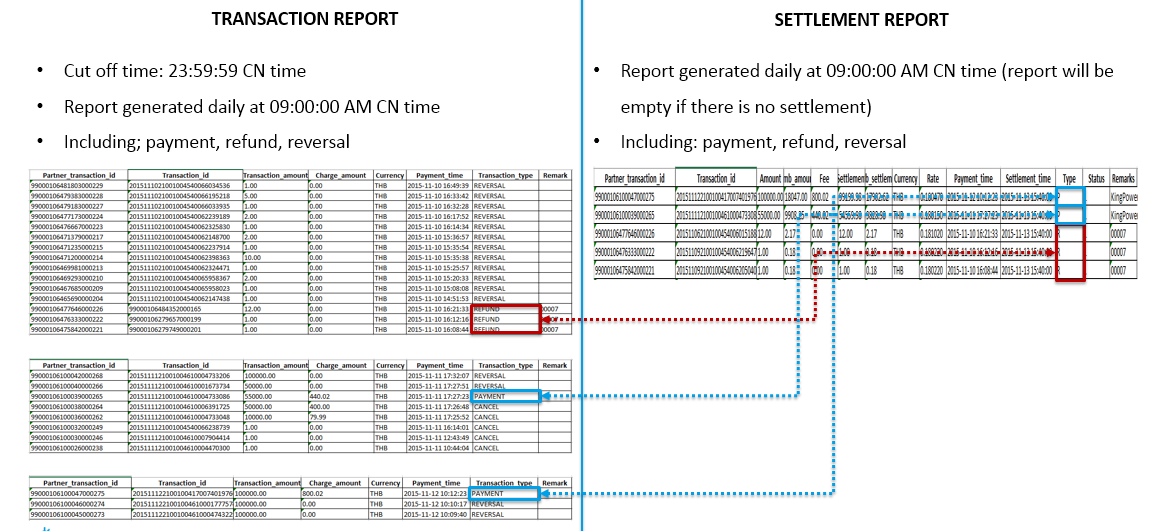Click the second table's Payment_time header
Image resolution: width=1158 pixels, height=531 pixels.
pos(439,365)
